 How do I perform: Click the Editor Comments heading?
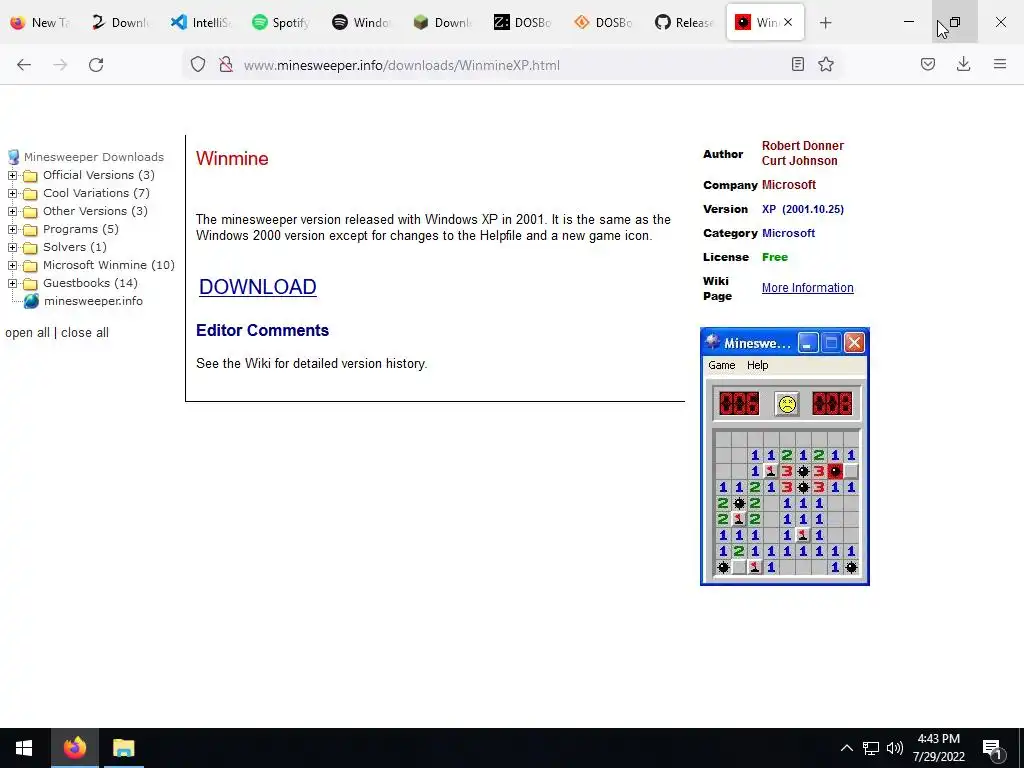click(263, 330)
